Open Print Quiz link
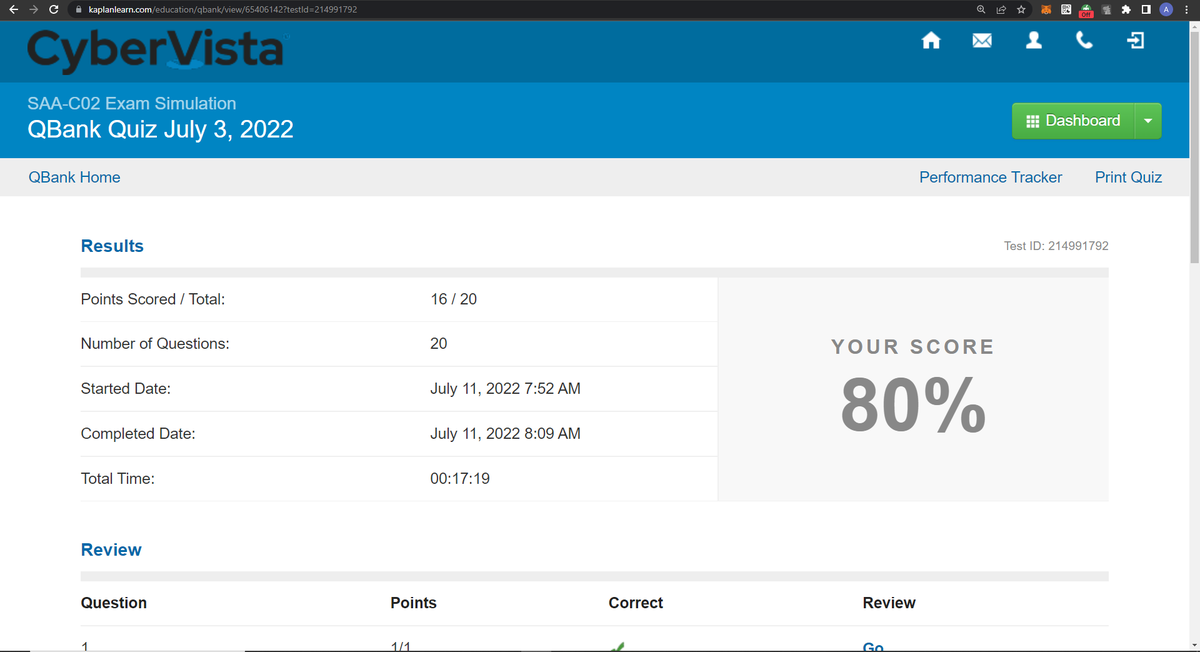The width and height of the screenshot is (1200, 652). click(x=1128, y=177)
